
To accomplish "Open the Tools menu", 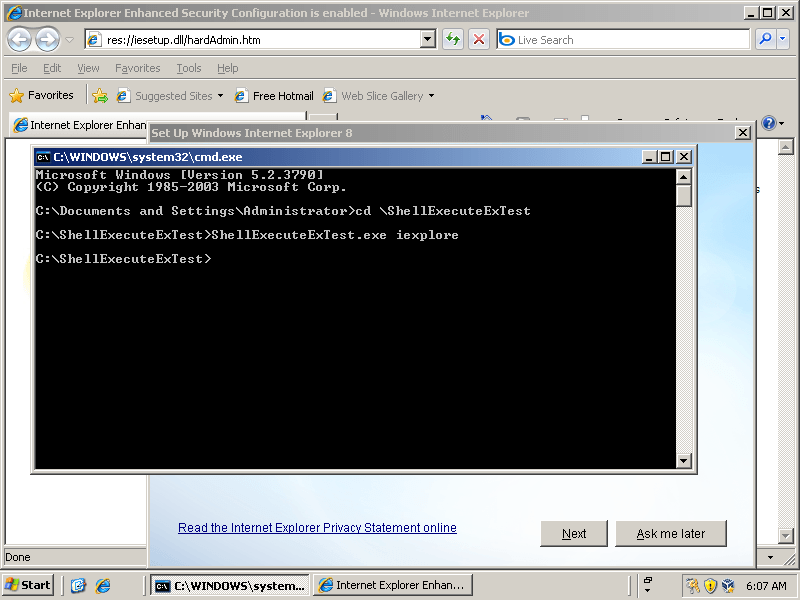I will (189, 67).
